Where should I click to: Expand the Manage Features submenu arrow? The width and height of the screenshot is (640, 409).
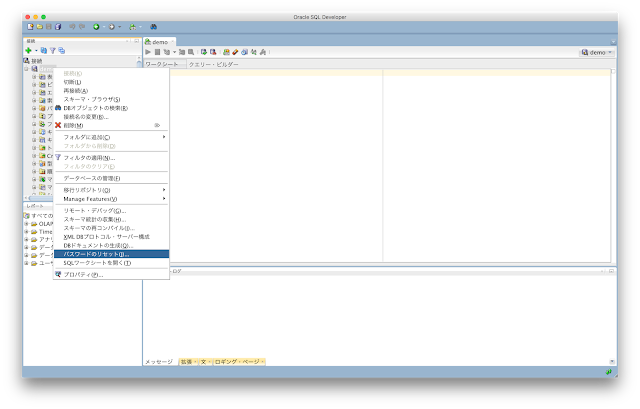(x=164, y=199)
